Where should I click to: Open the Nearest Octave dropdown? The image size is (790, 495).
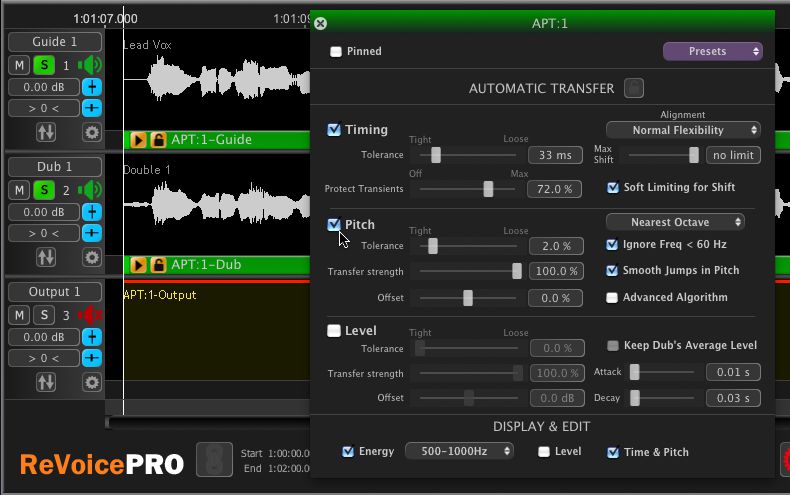[675, 222]
